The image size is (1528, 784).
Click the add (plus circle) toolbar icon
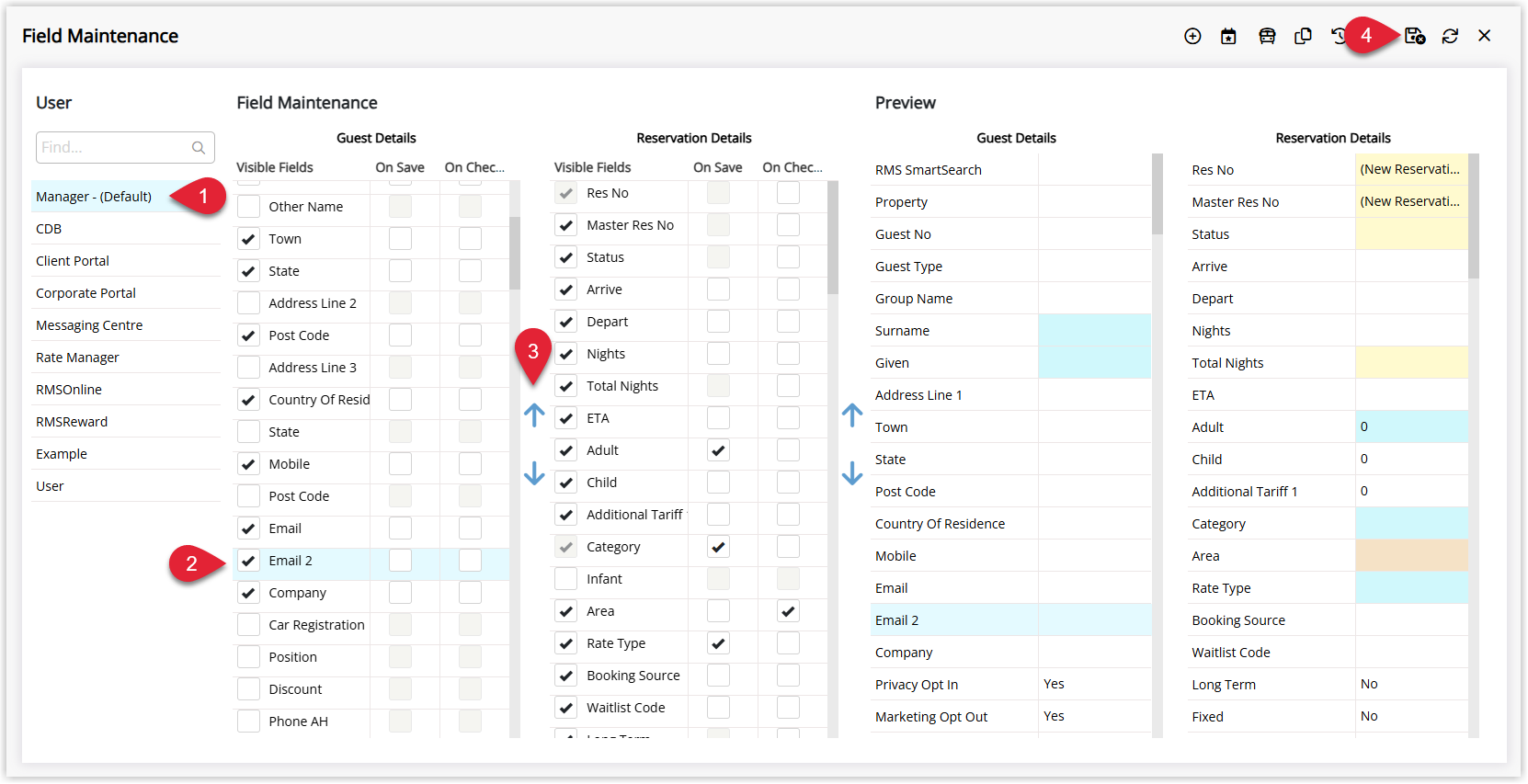(1192, 36)
